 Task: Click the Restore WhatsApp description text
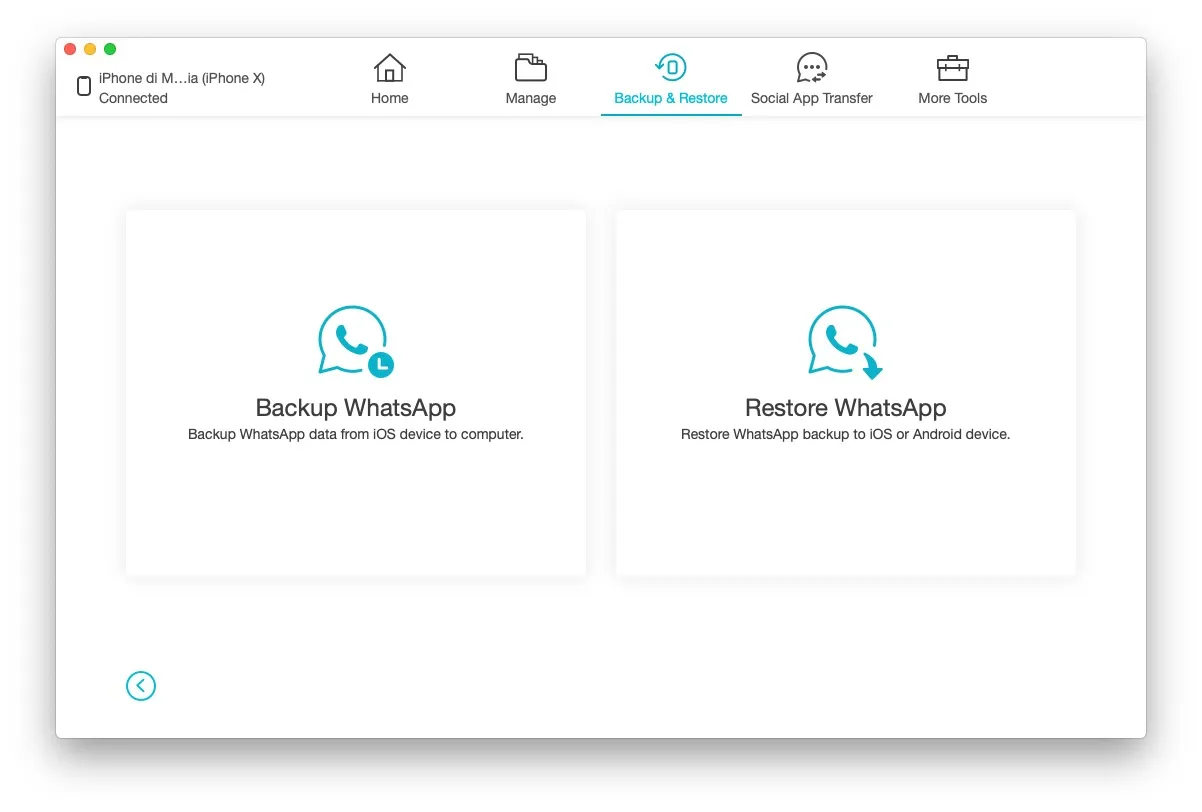(844, 434)
